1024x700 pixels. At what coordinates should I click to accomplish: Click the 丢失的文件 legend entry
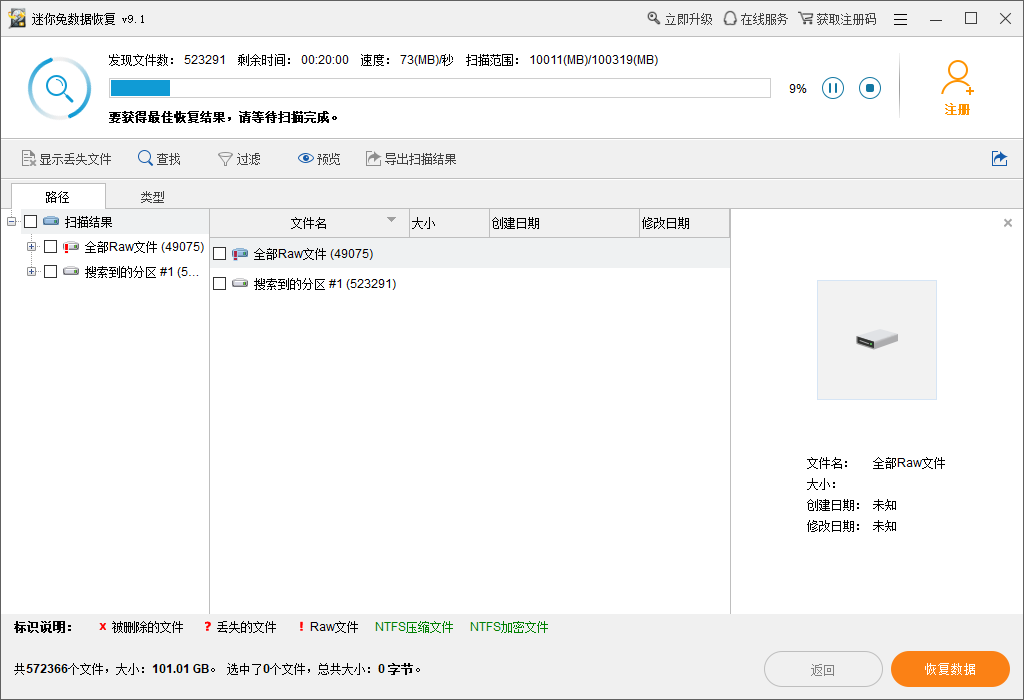(240, 627)
